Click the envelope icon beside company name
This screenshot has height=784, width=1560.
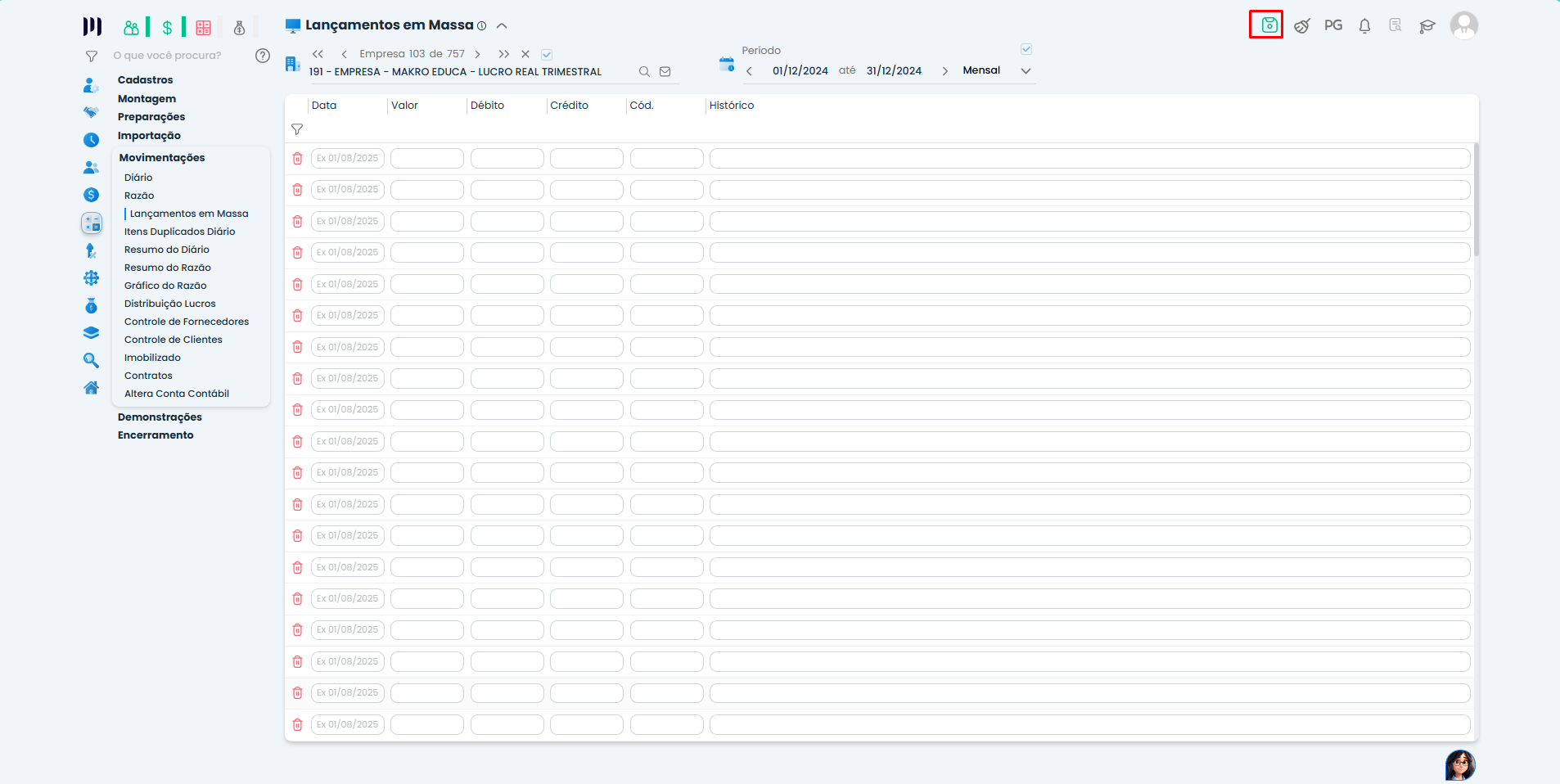coord(665,72)
